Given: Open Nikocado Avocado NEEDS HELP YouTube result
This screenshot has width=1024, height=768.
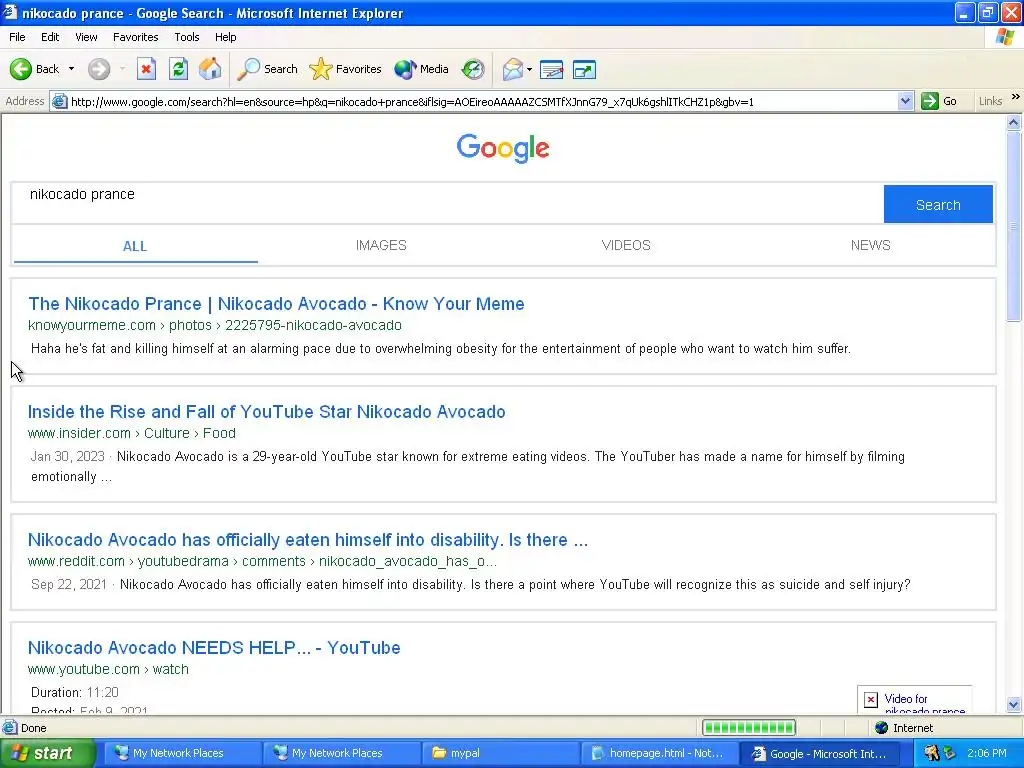Looking at the screenshot, I should (x=214, y=648).
